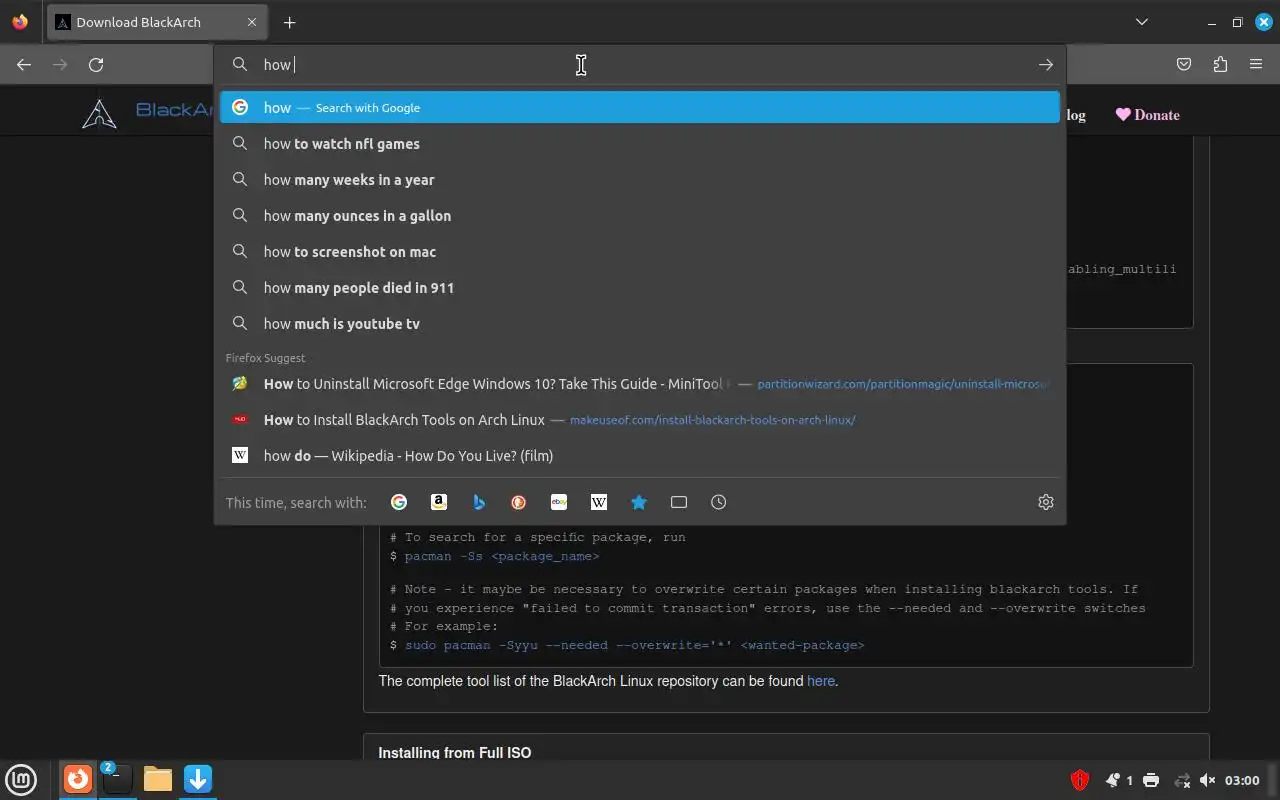Open the Files folder taskbar icon

(x=158, y=778)
